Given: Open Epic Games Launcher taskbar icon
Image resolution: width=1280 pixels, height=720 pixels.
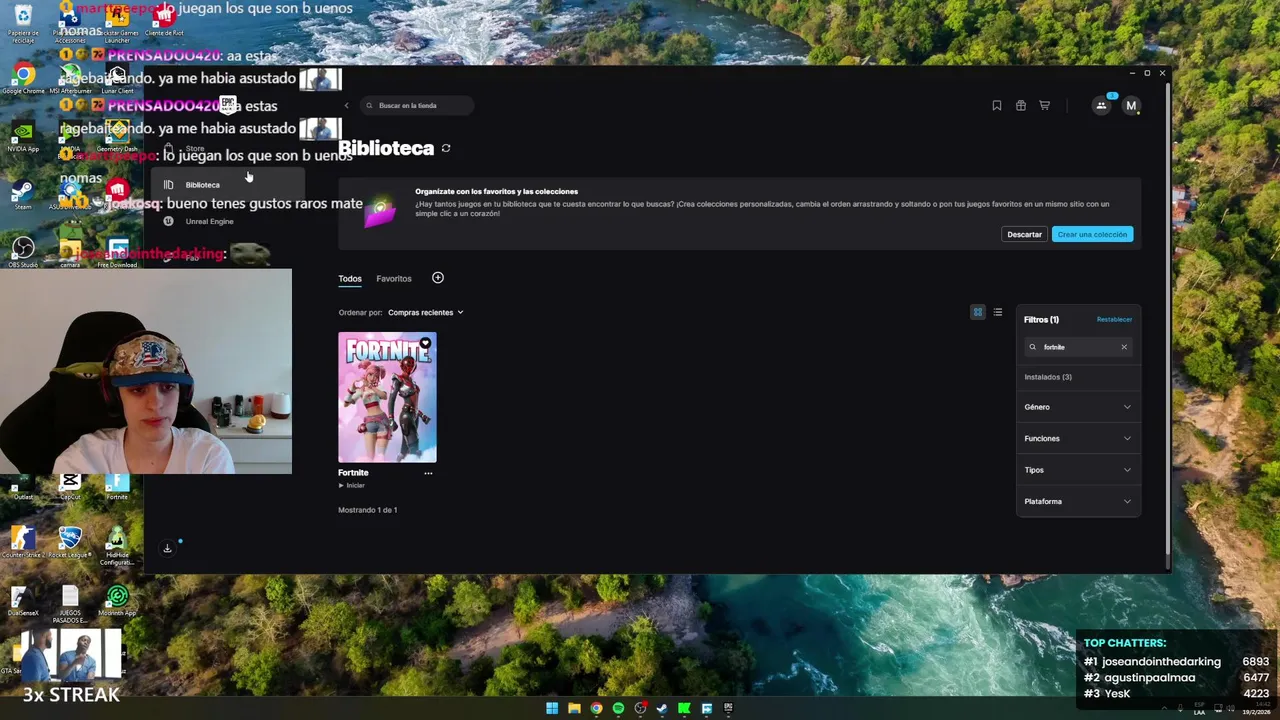Looking at the screenshot, I should pyautogui.click(x=728, y=708).
